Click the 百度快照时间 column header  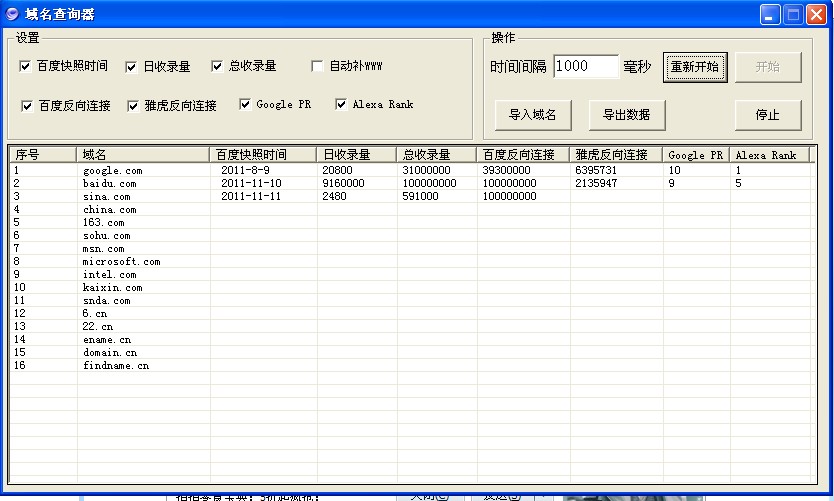(263, 155)
